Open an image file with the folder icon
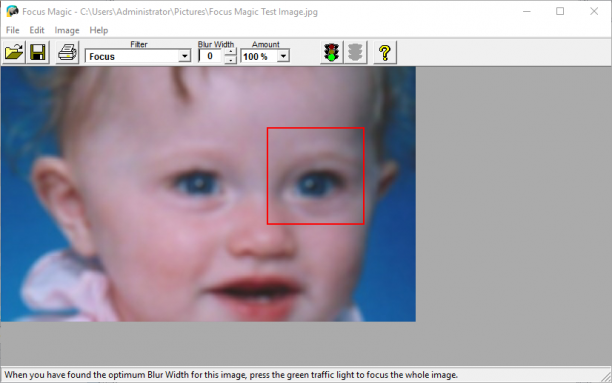Viewport: 612px width, 383px height. tap(14, 52)
